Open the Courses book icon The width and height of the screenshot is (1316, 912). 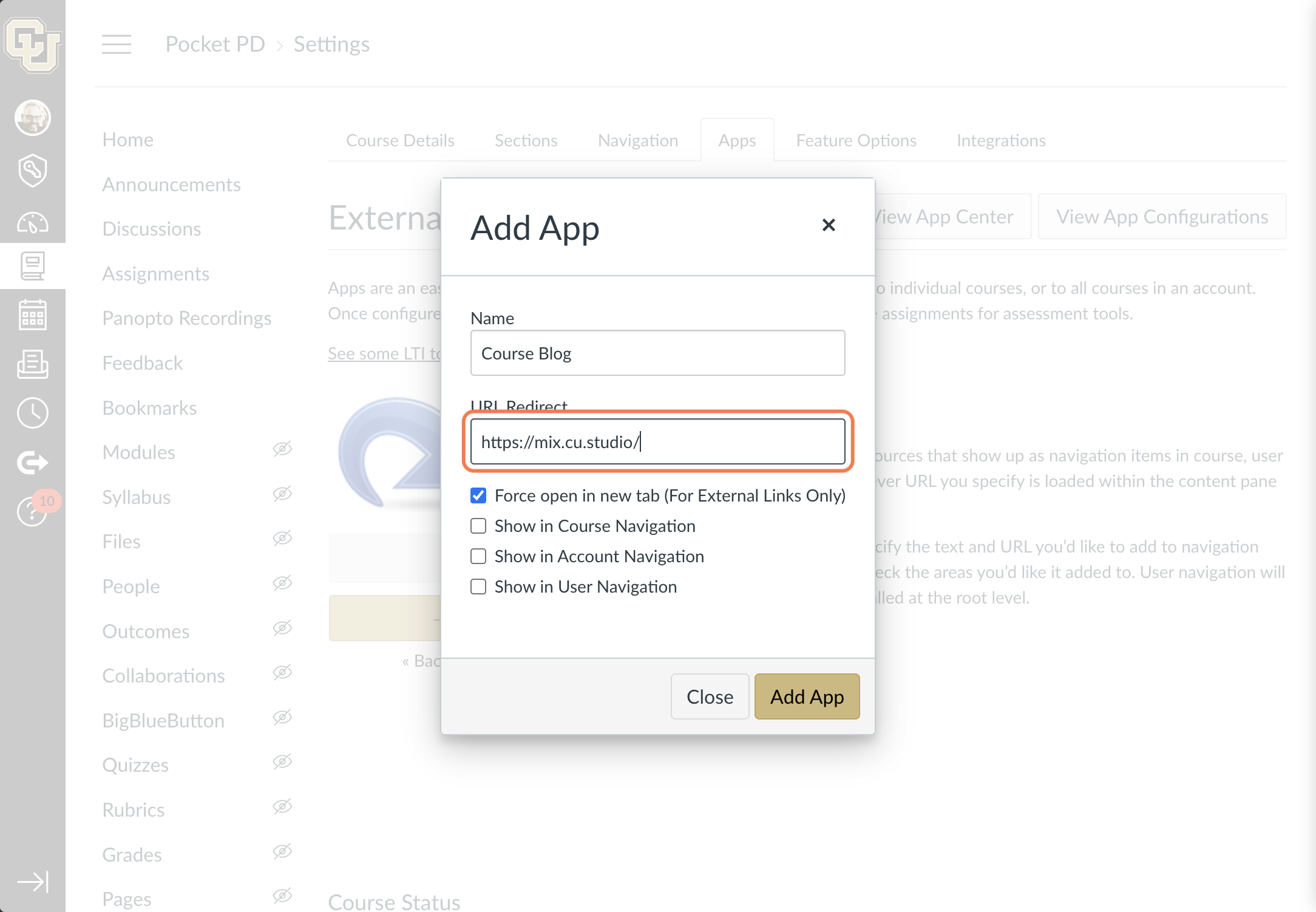[33, 266]
